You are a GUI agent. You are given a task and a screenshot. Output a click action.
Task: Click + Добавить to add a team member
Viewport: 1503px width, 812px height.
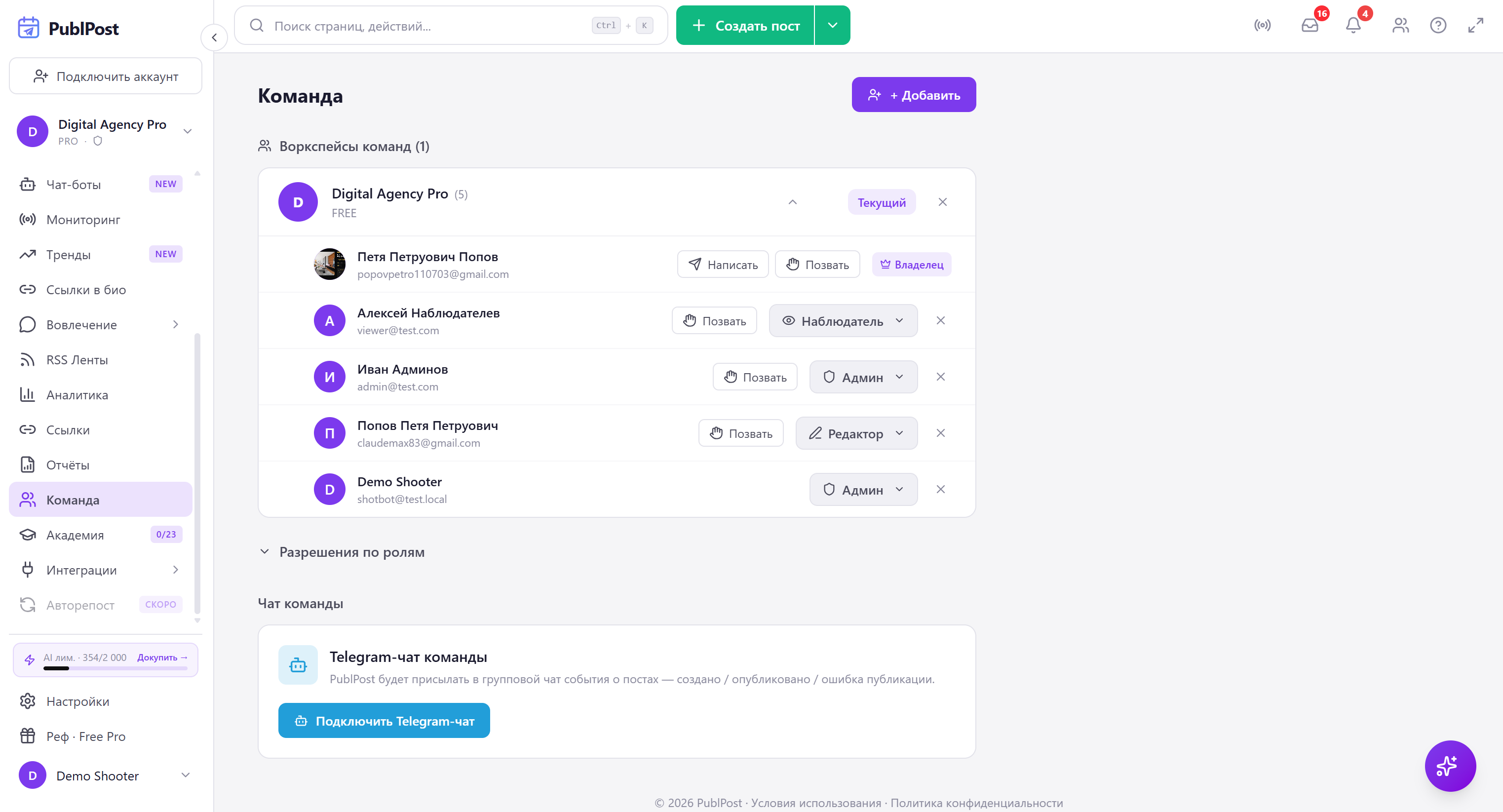(x=914, y=94)
